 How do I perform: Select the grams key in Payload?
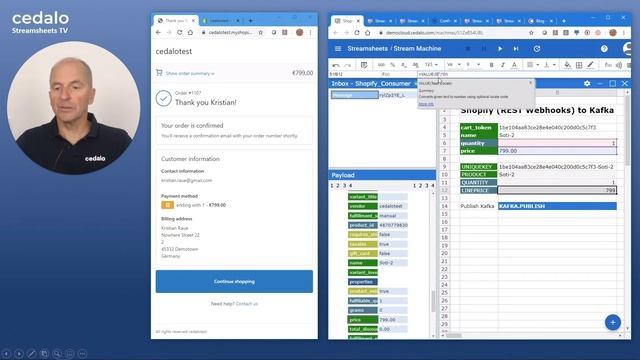[x=363, y=310]
